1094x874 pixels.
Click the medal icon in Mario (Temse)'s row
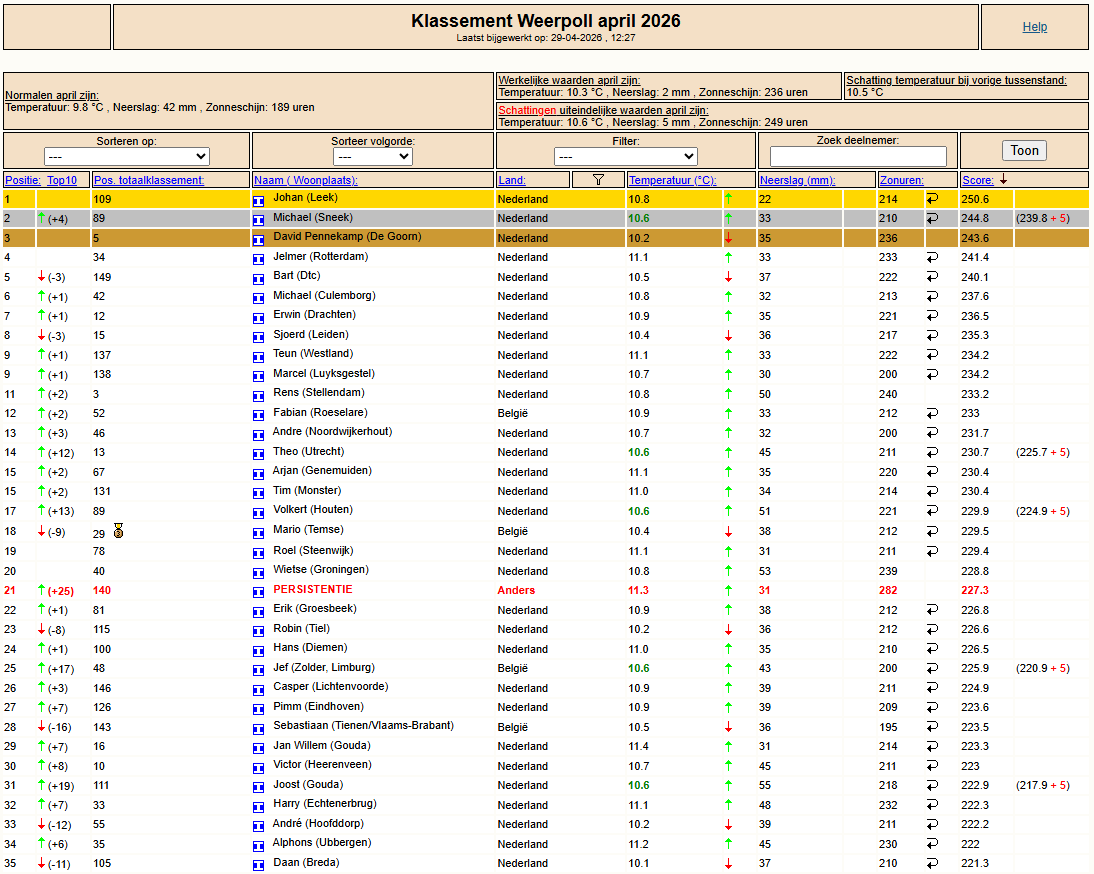(x=118, y=530)
